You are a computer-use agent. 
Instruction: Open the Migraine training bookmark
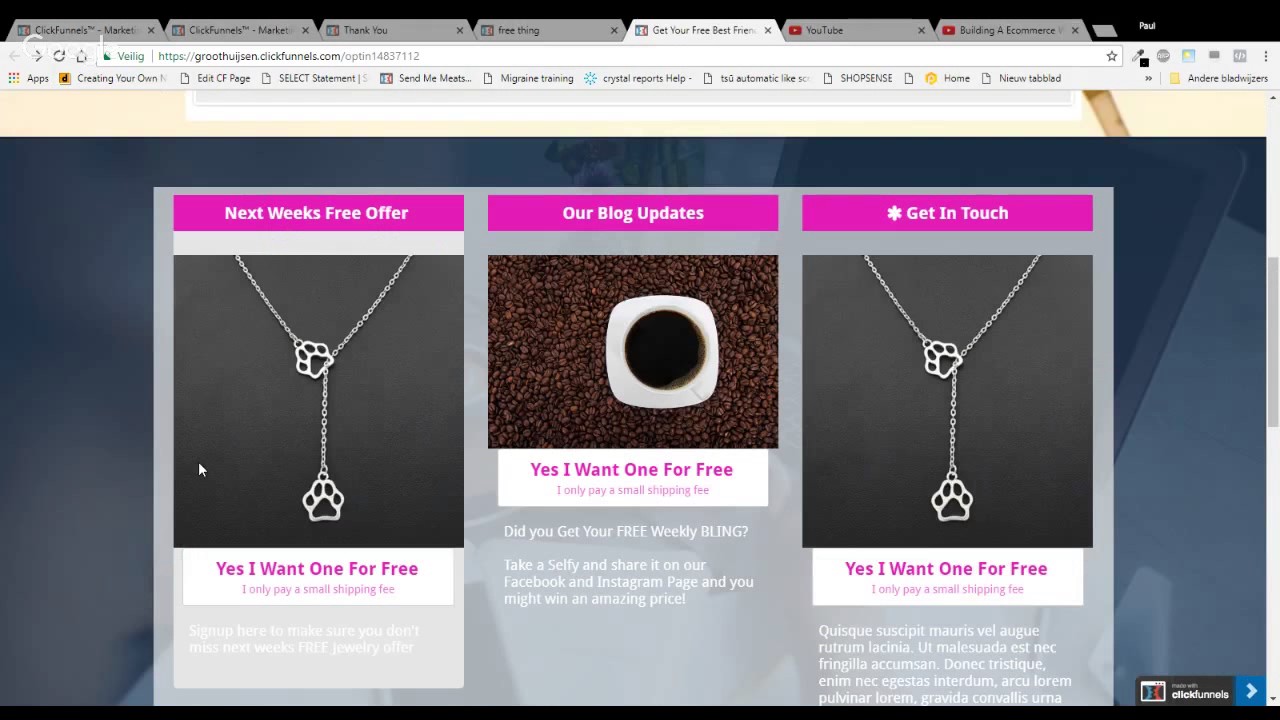coord(527,78)
